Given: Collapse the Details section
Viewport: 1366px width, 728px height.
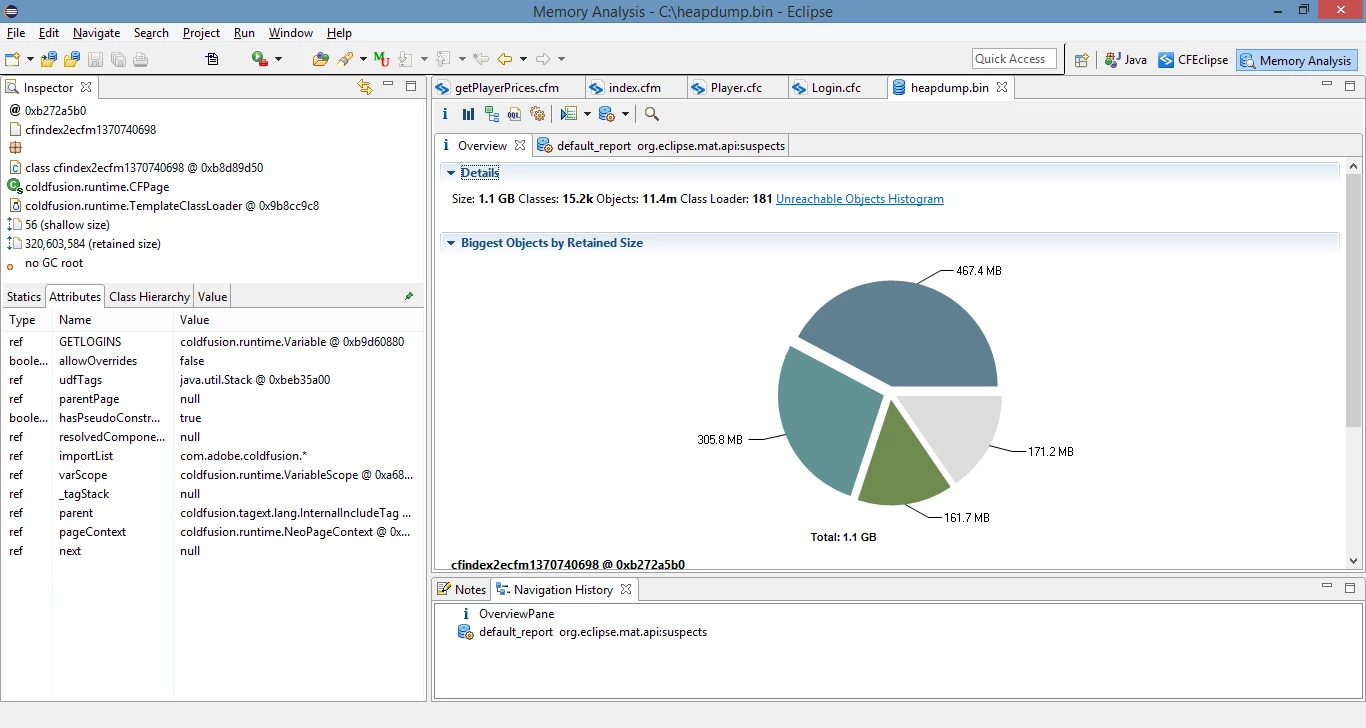Looking at the screenshot, I should click(450, 173).
